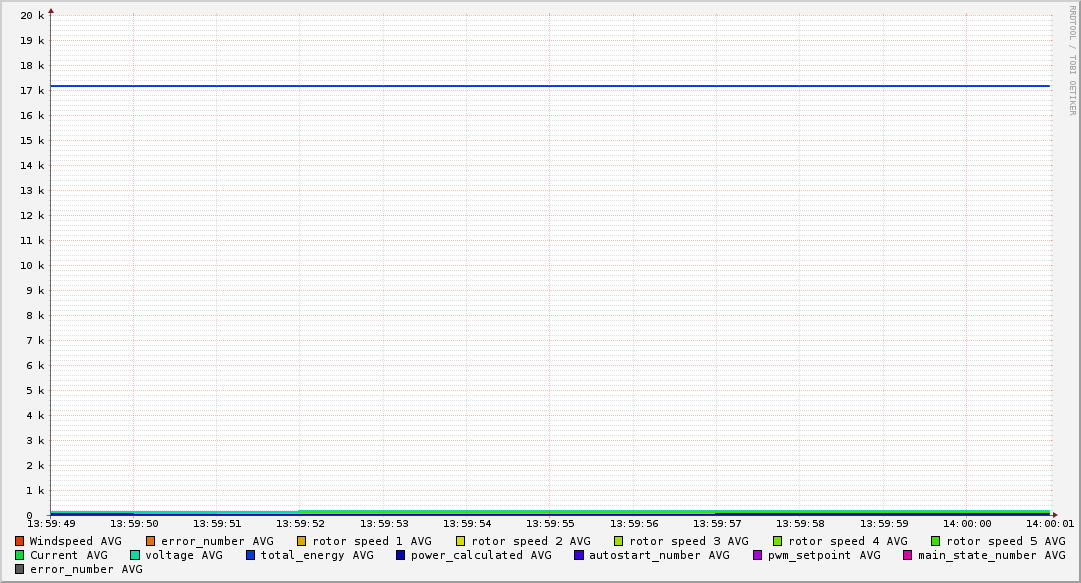Click the blue total_energy AVG swatch

[x=251, y=555]
